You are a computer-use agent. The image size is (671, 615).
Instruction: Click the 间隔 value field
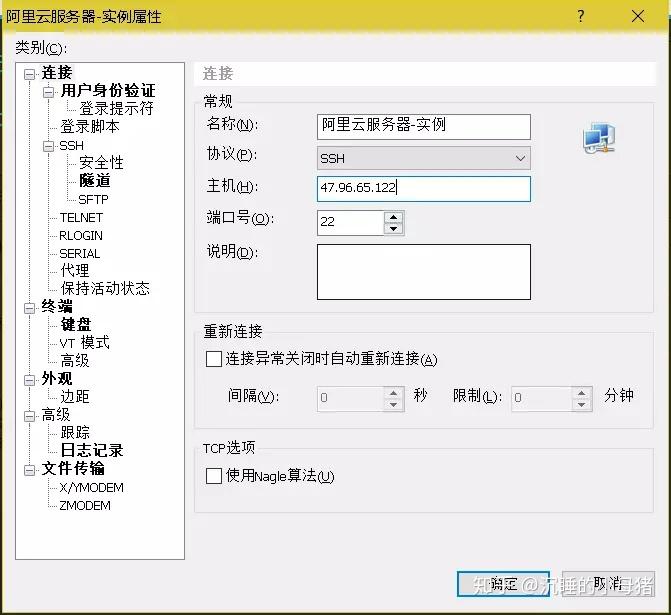coord(351,398)
